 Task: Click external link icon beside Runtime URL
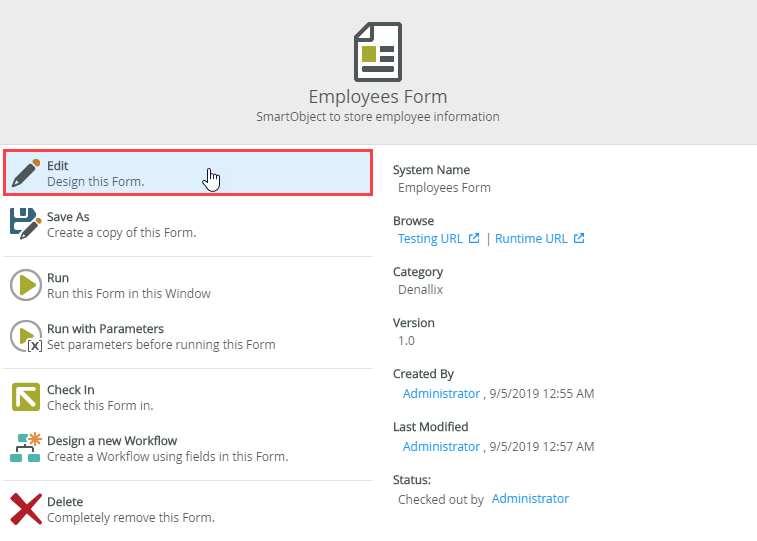(579, 239)
